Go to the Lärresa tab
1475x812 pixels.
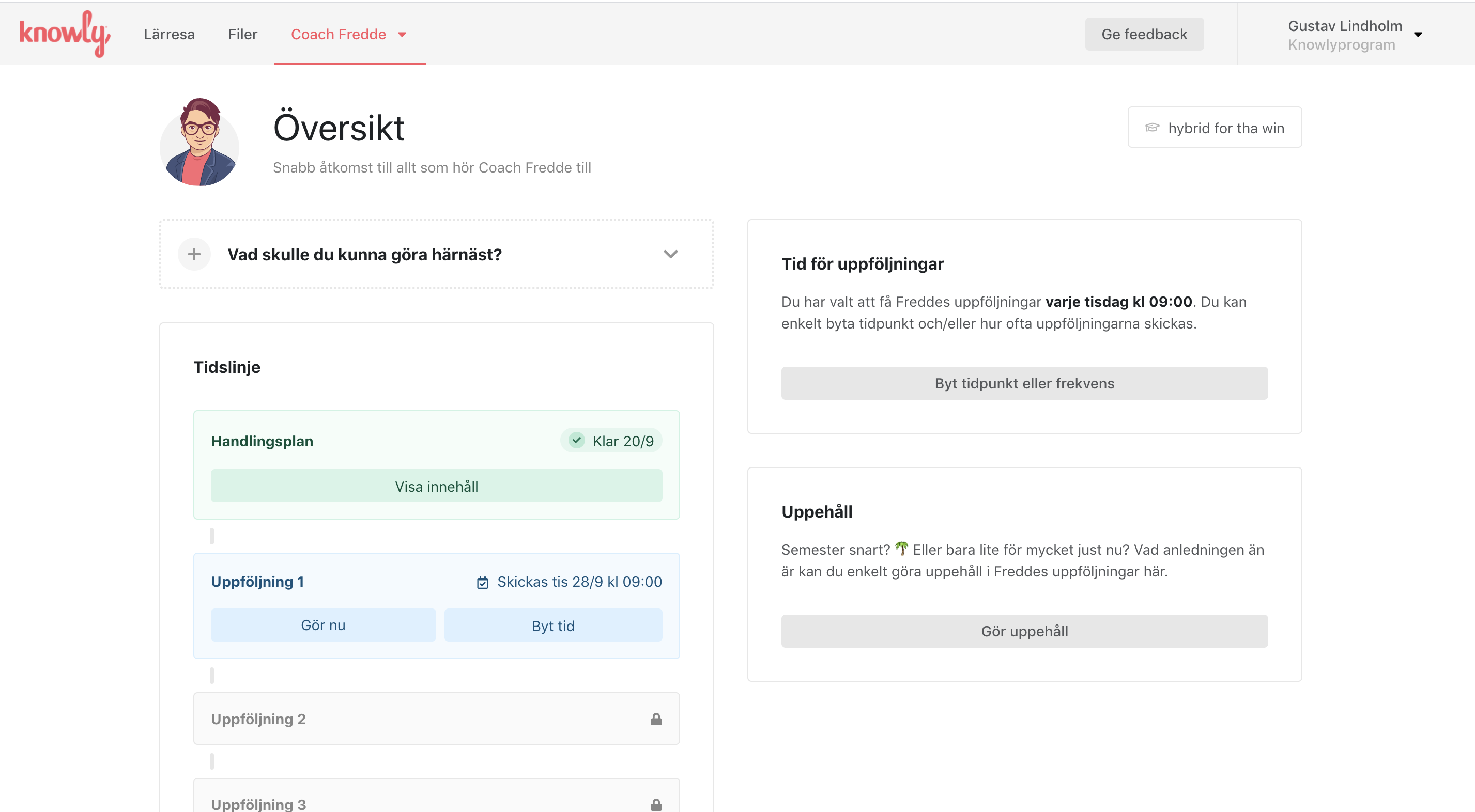(169, 34)
